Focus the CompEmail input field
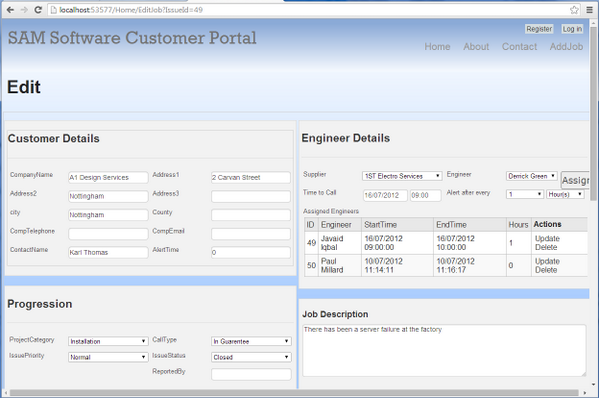The width and height of the screenshot is (599, 398). point(251,233)
